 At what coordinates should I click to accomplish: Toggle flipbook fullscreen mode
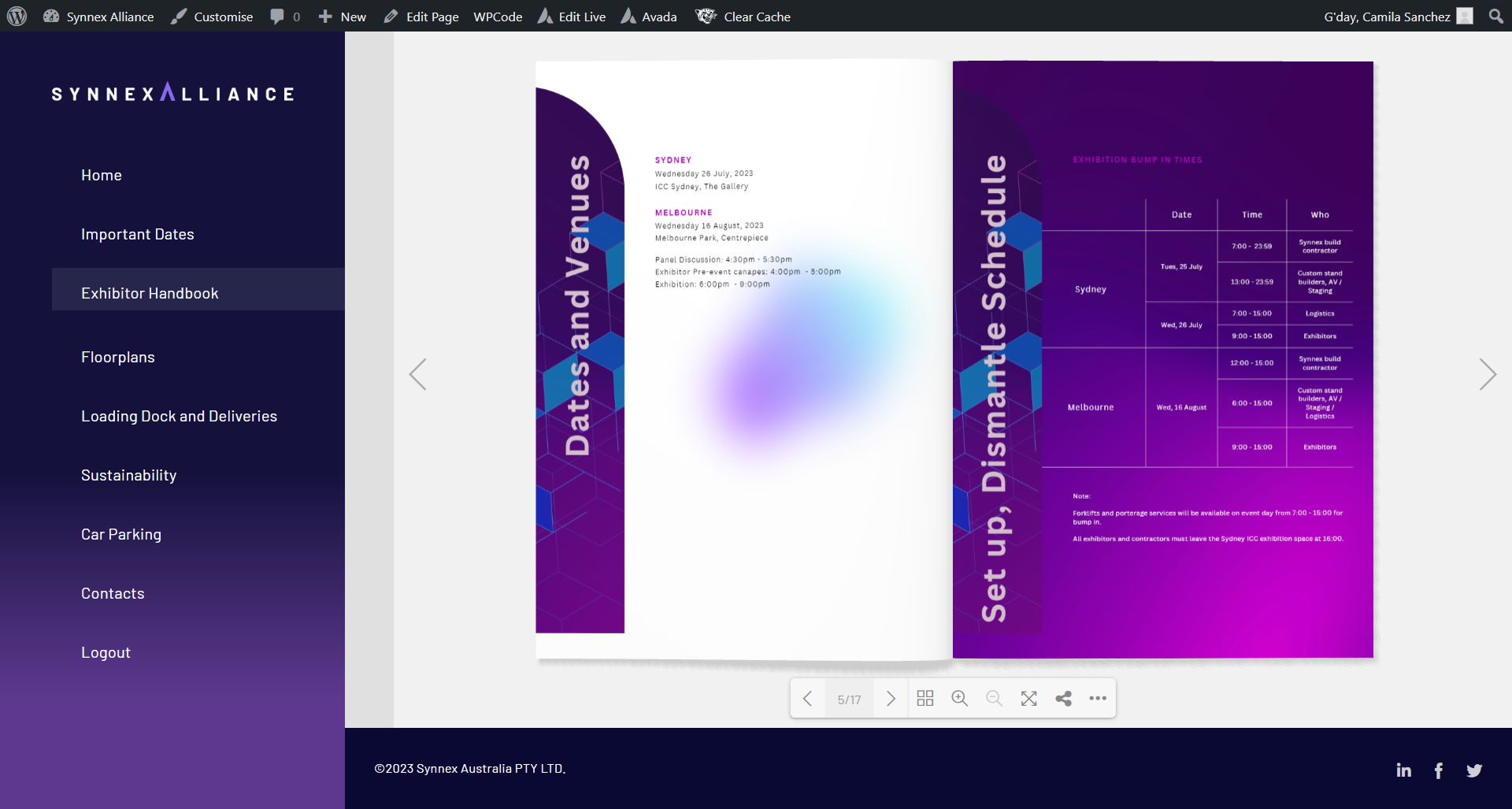tap(1029, 699)
